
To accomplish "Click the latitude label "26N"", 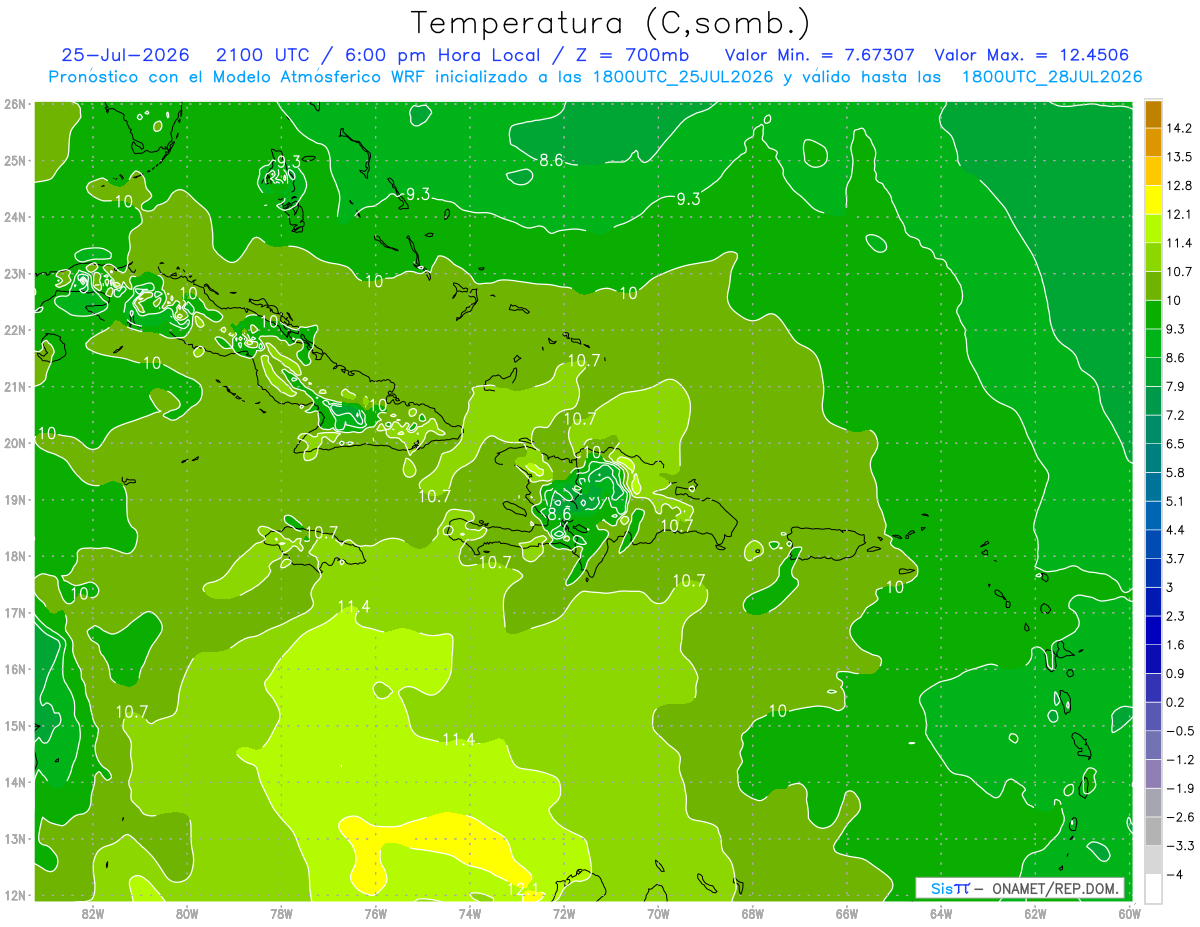I will point(14,104).
